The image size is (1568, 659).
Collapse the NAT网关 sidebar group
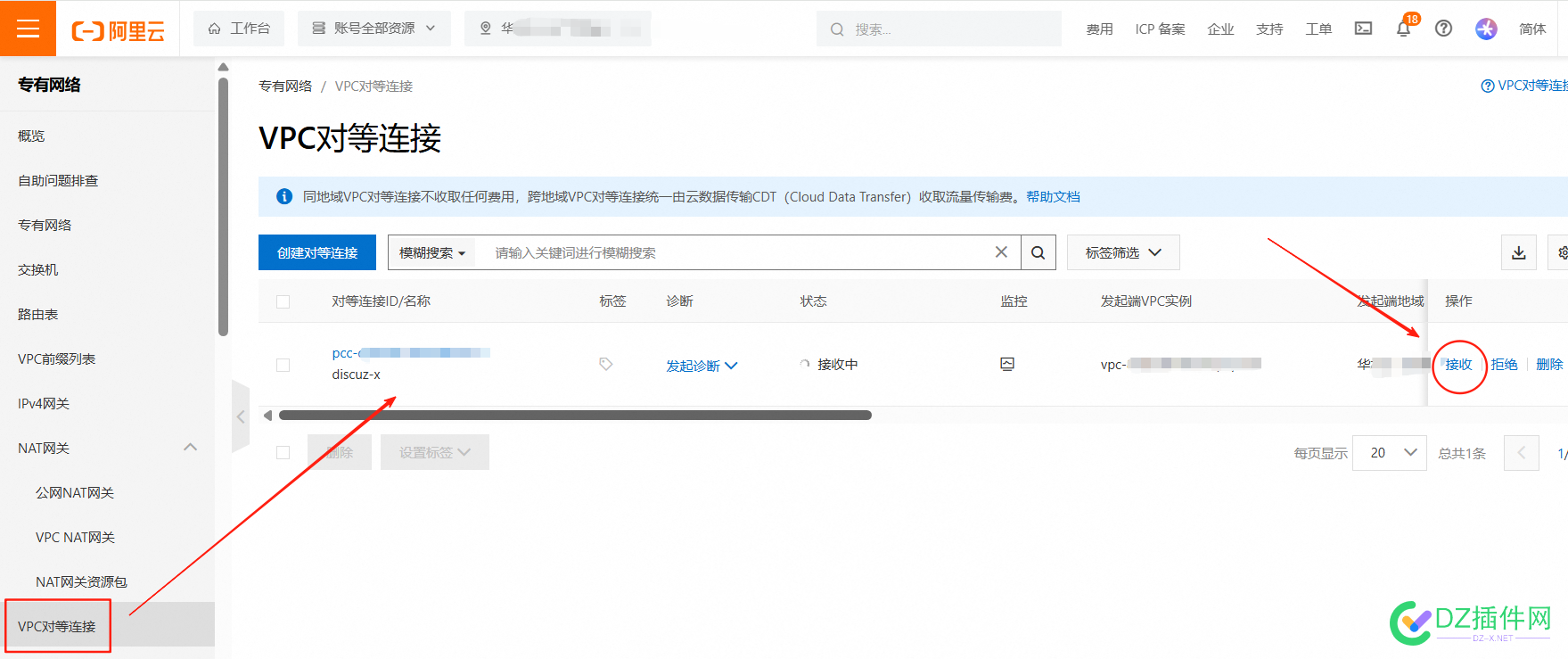(190, 448)
